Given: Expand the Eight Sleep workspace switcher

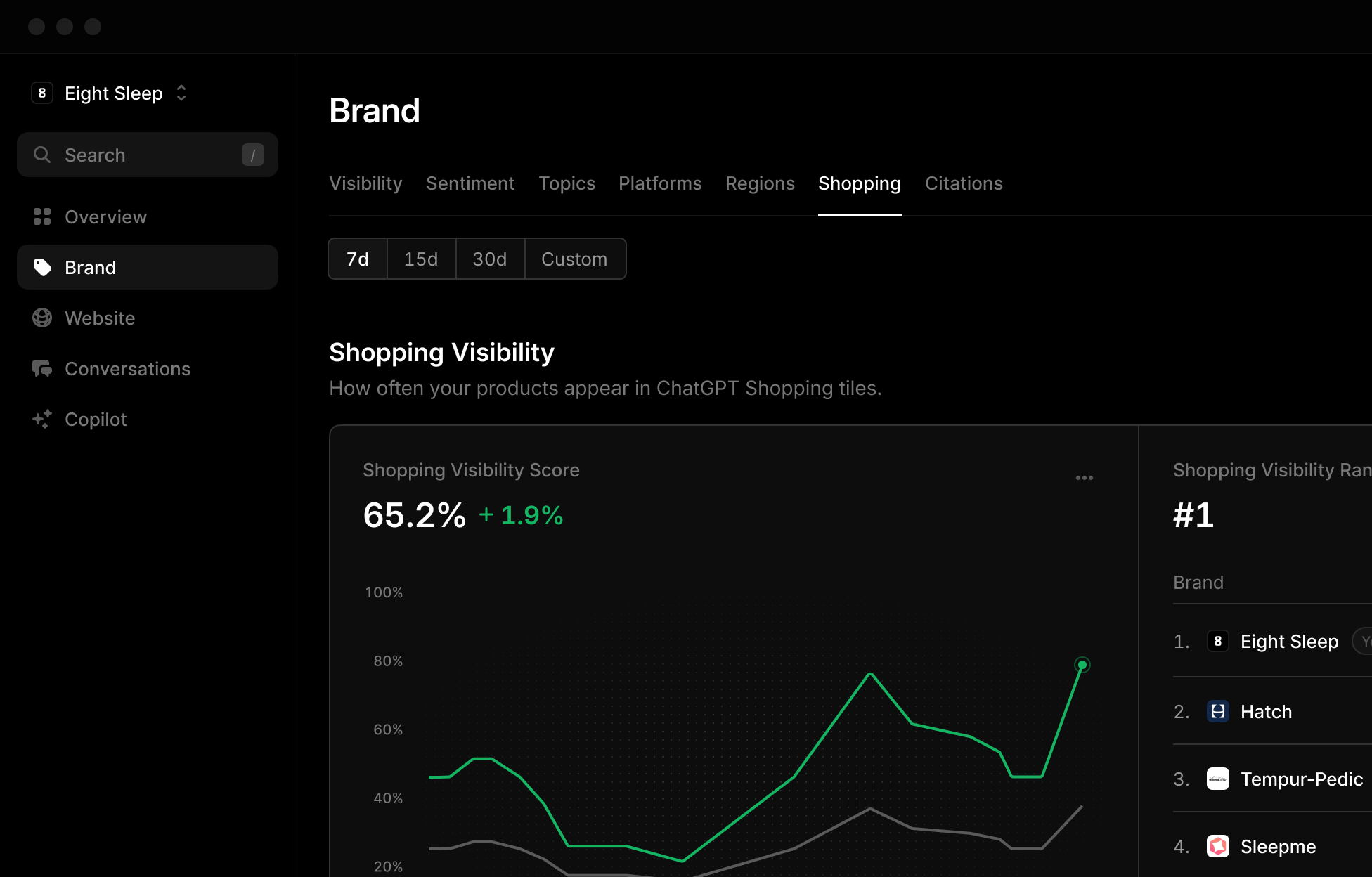Looking at the screenshot, I should pyautogui.click(x=181, y=93).
